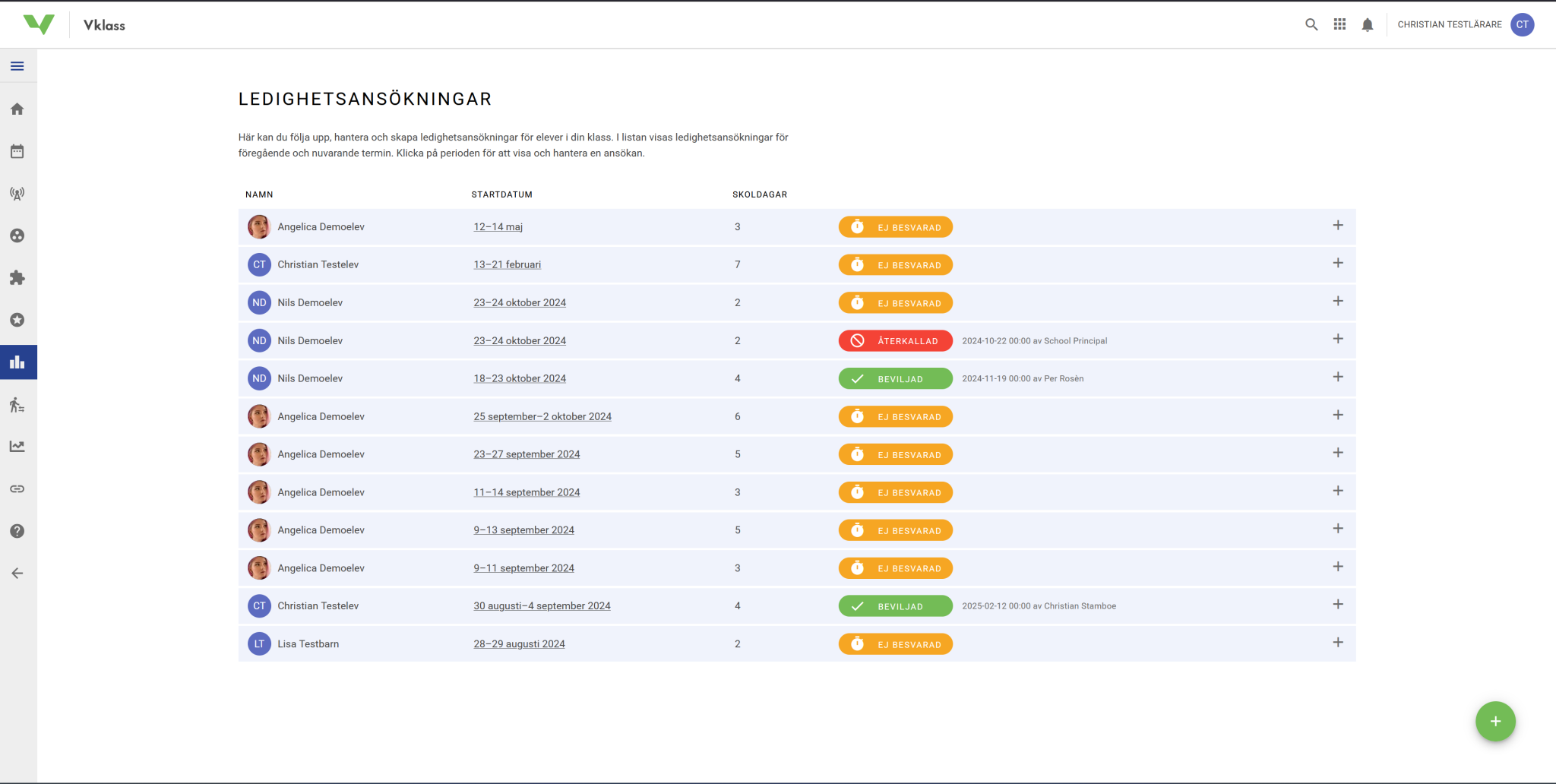Click the puzzle piece icon in the sidebar

[17, 278]
